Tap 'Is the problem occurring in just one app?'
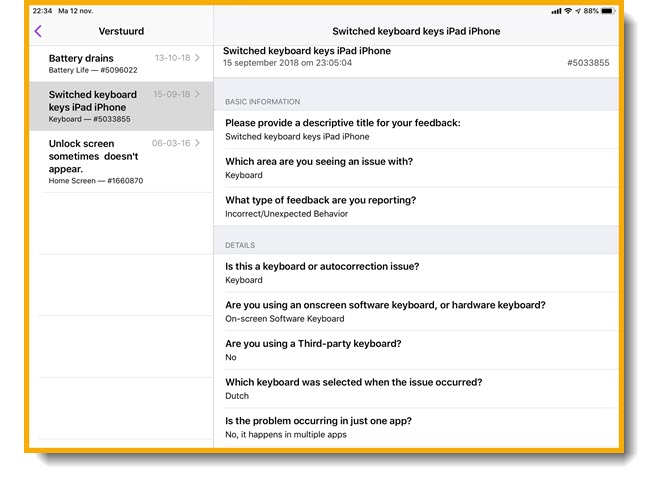Image resolution: width=649 pixels, height=478 pixels. (x=318, y=421)
